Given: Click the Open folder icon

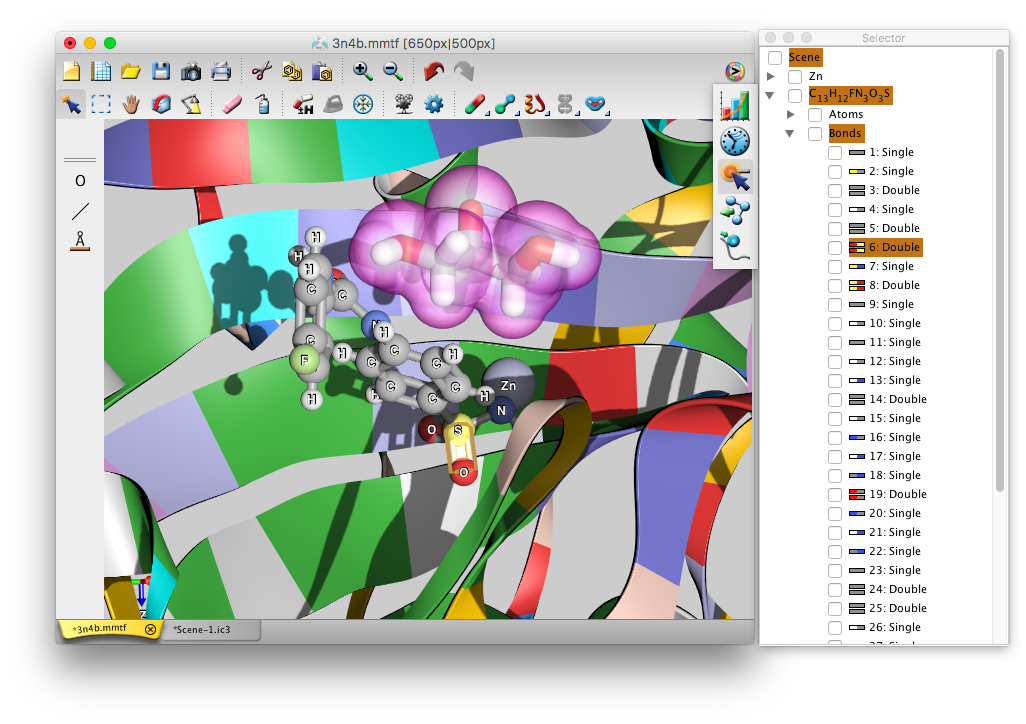Looking at the screenshot, I should [x=131, y=71].
